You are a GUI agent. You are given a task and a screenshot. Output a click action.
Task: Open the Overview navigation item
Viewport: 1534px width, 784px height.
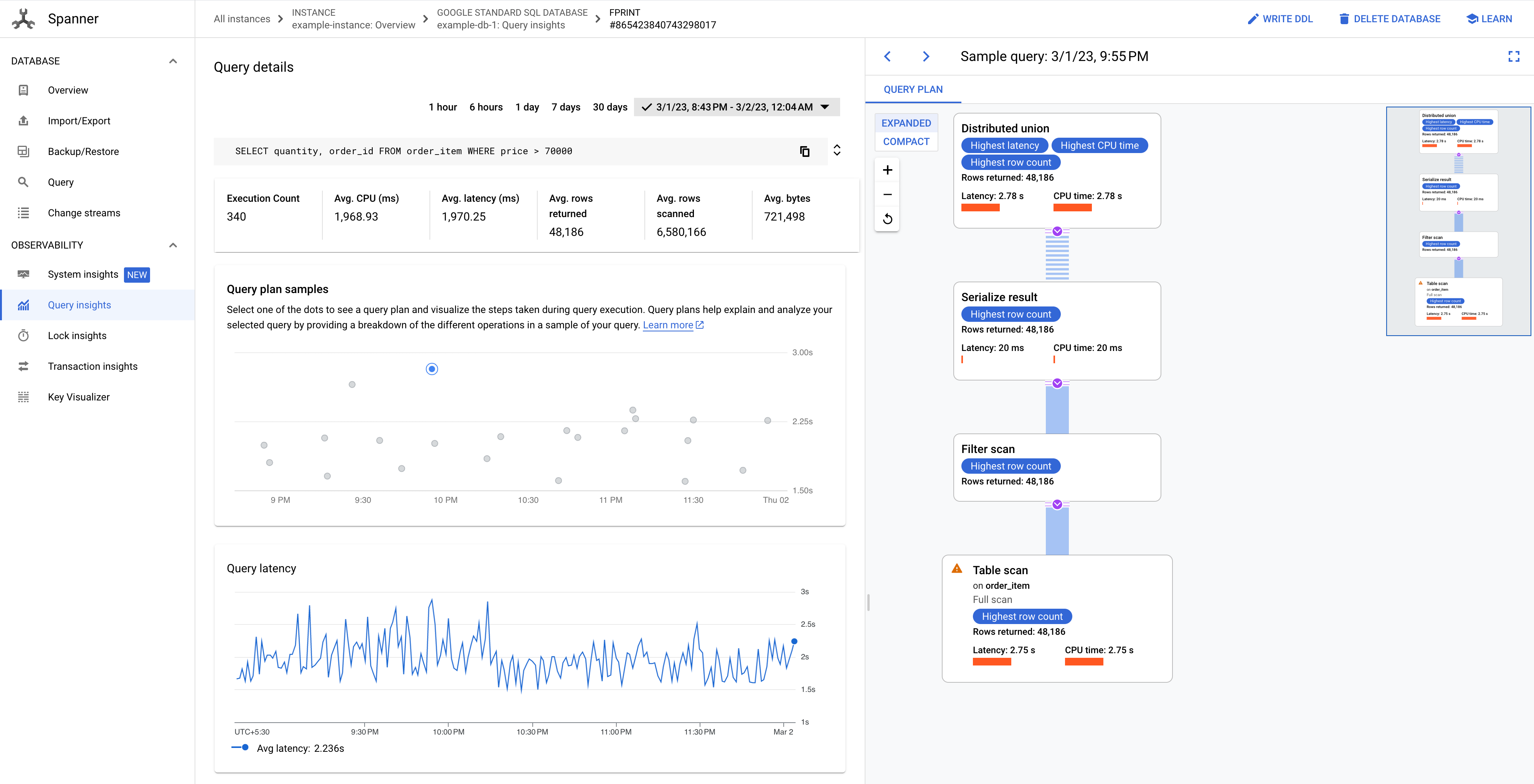coord(68,90)
